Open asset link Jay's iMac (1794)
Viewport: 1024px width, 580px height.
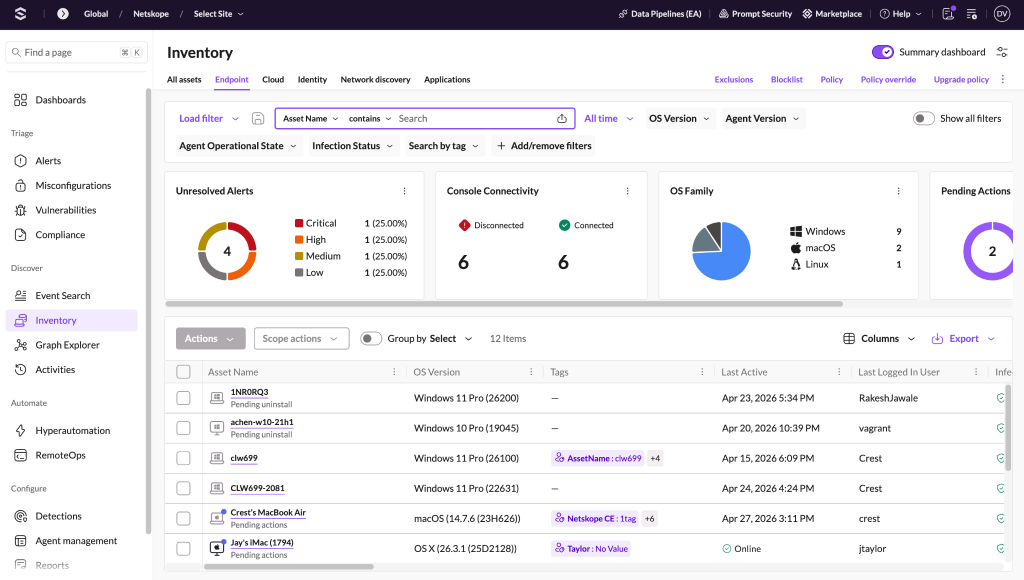(x=262, y=543)
